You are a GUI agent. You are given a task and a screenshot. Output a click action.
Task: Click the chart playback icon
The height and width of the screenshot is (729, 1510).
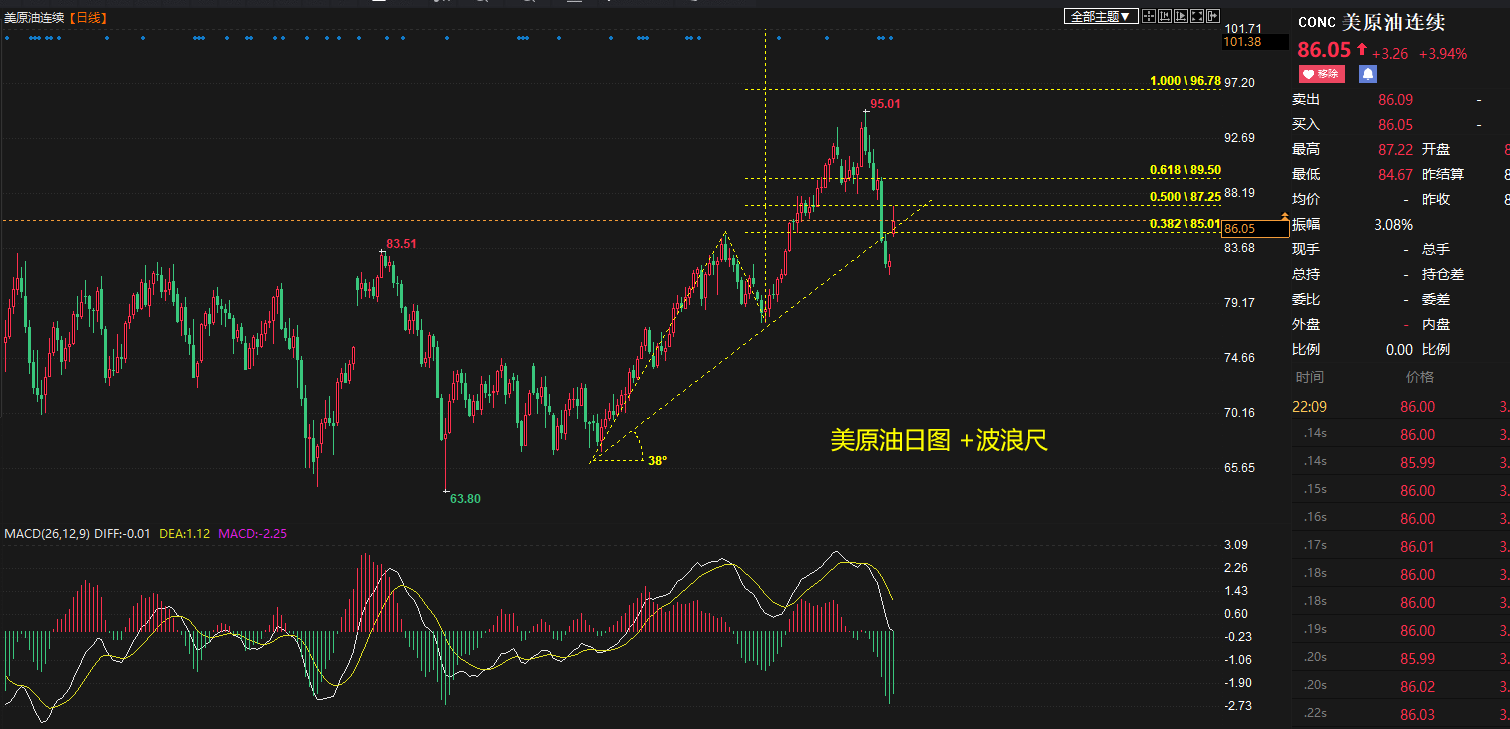click(1181, 16)
